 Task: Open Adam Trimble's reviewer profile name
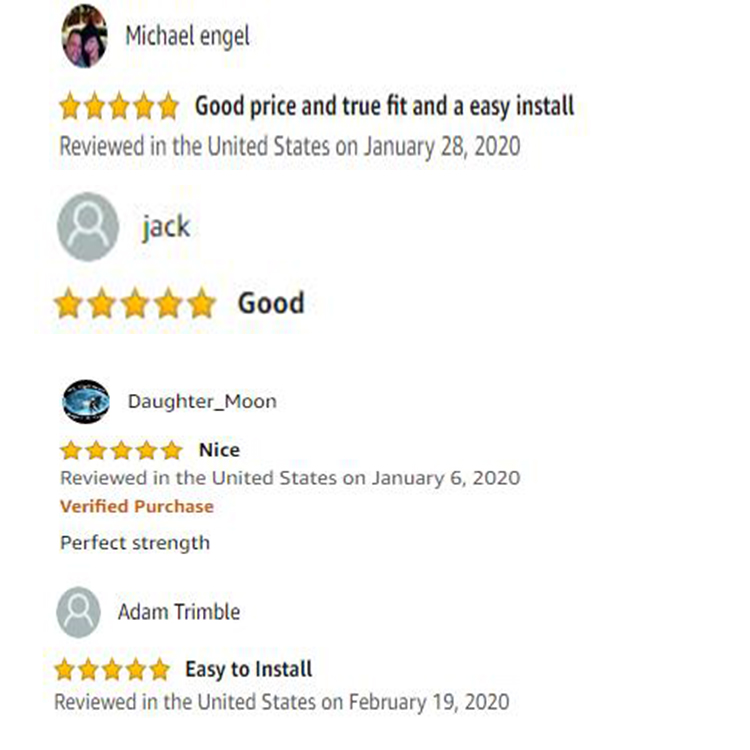tap(179, 612)
